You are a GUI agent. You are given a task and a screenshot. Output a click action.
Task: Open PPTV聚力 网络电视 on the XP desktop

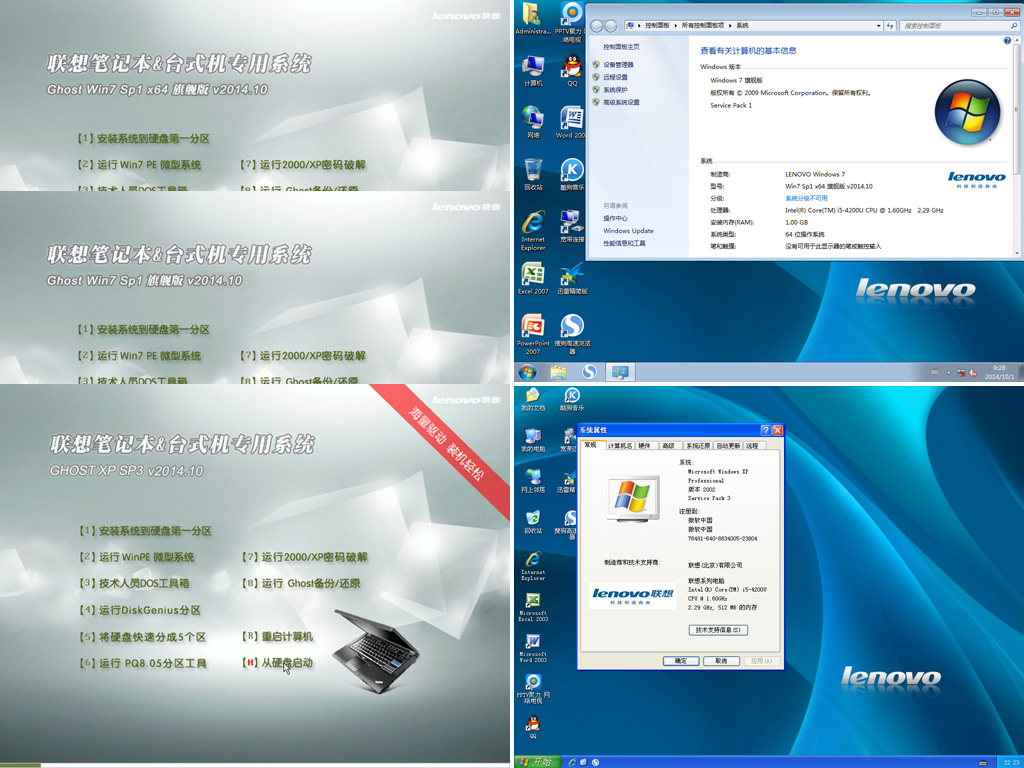click(533, 690)
